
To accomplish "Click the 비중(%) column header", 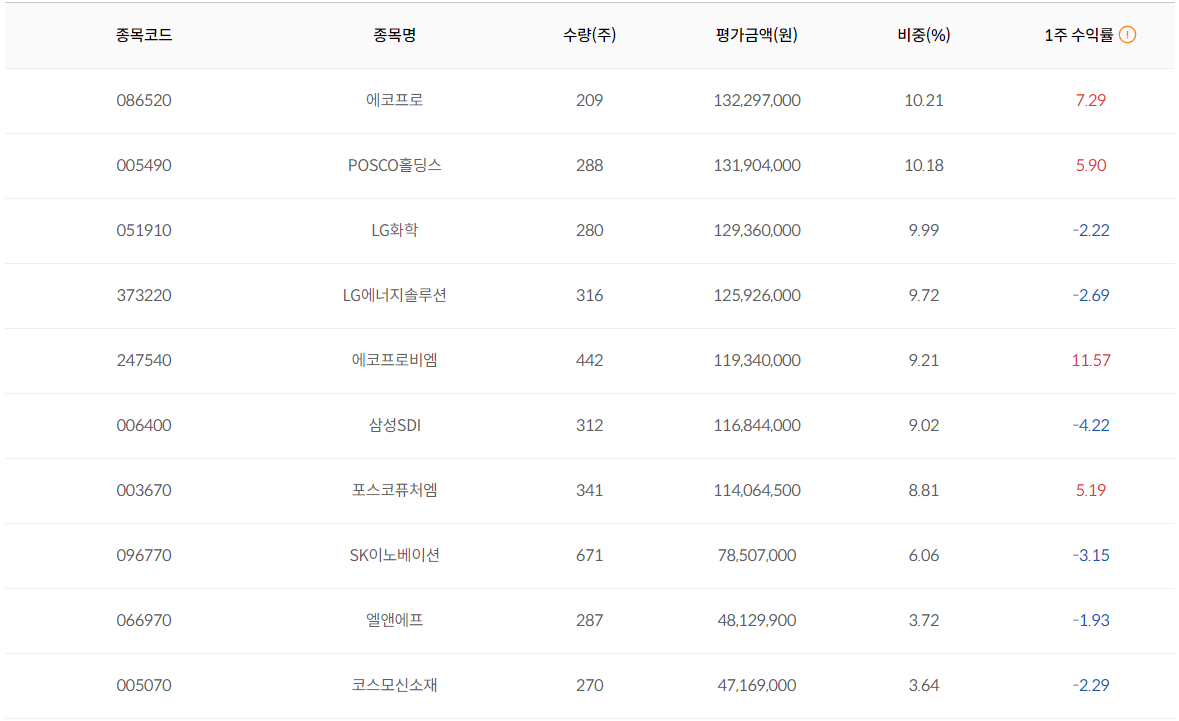I will click(923, 35).
